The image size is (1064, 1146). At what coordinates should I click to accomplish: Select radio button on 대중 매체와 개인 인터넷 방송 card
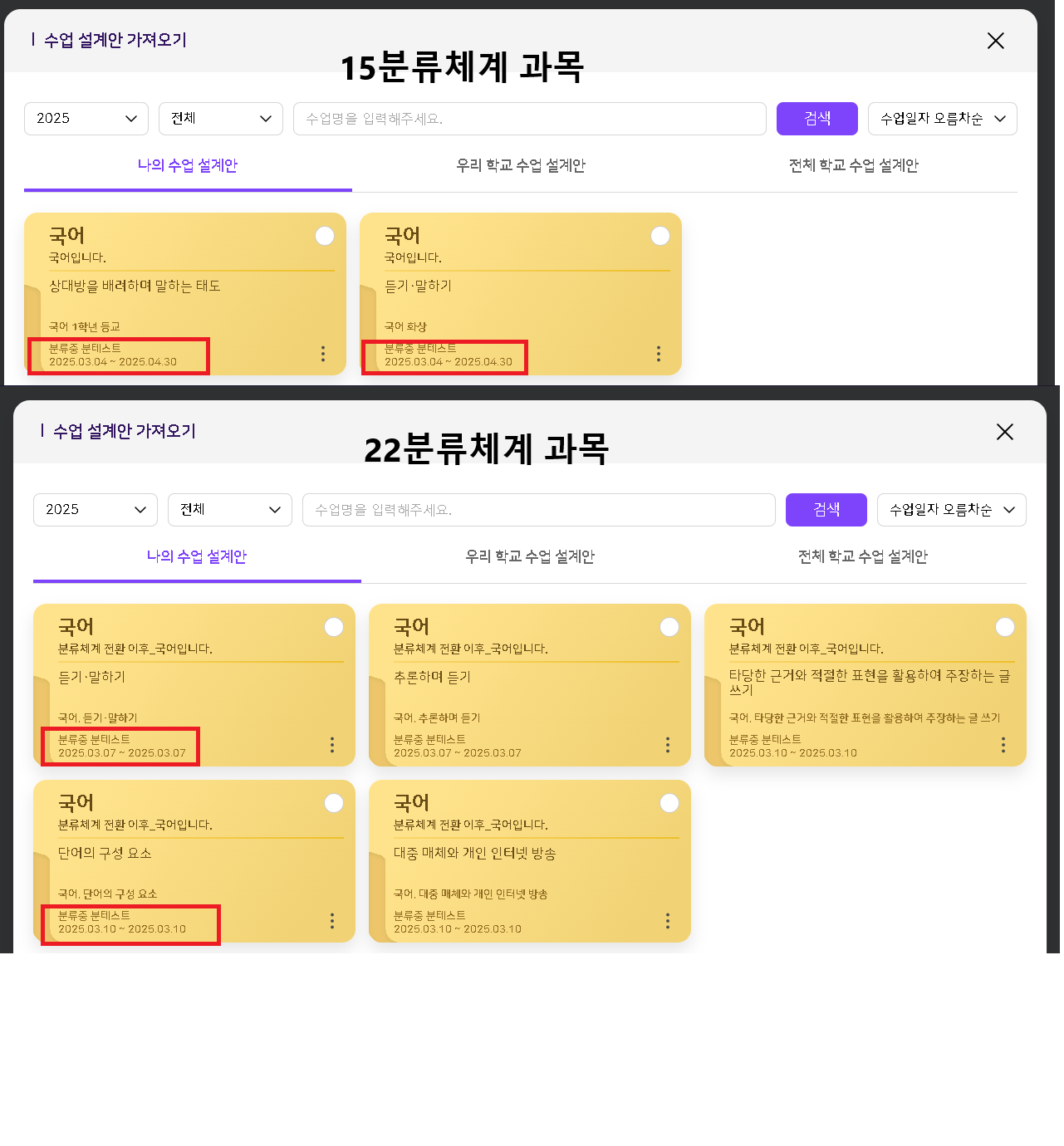(x=669, y=803)
